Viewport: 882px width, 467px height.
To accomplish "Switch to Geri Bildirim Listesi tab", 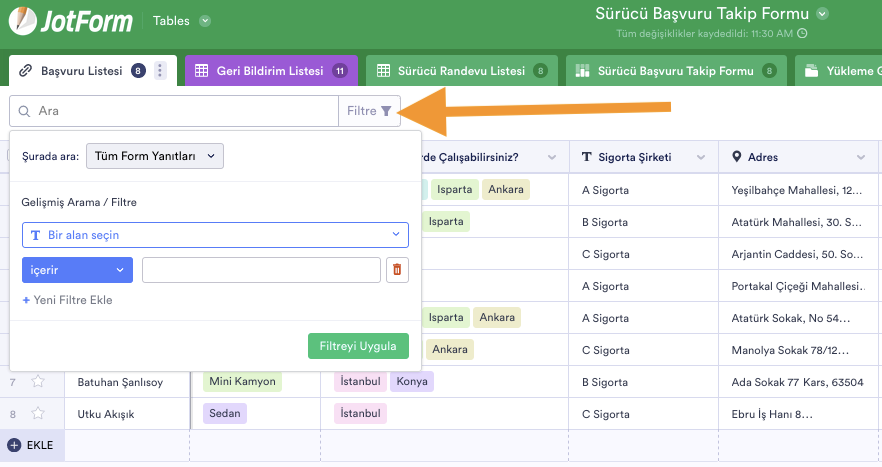I will click(x=270, y=71).
